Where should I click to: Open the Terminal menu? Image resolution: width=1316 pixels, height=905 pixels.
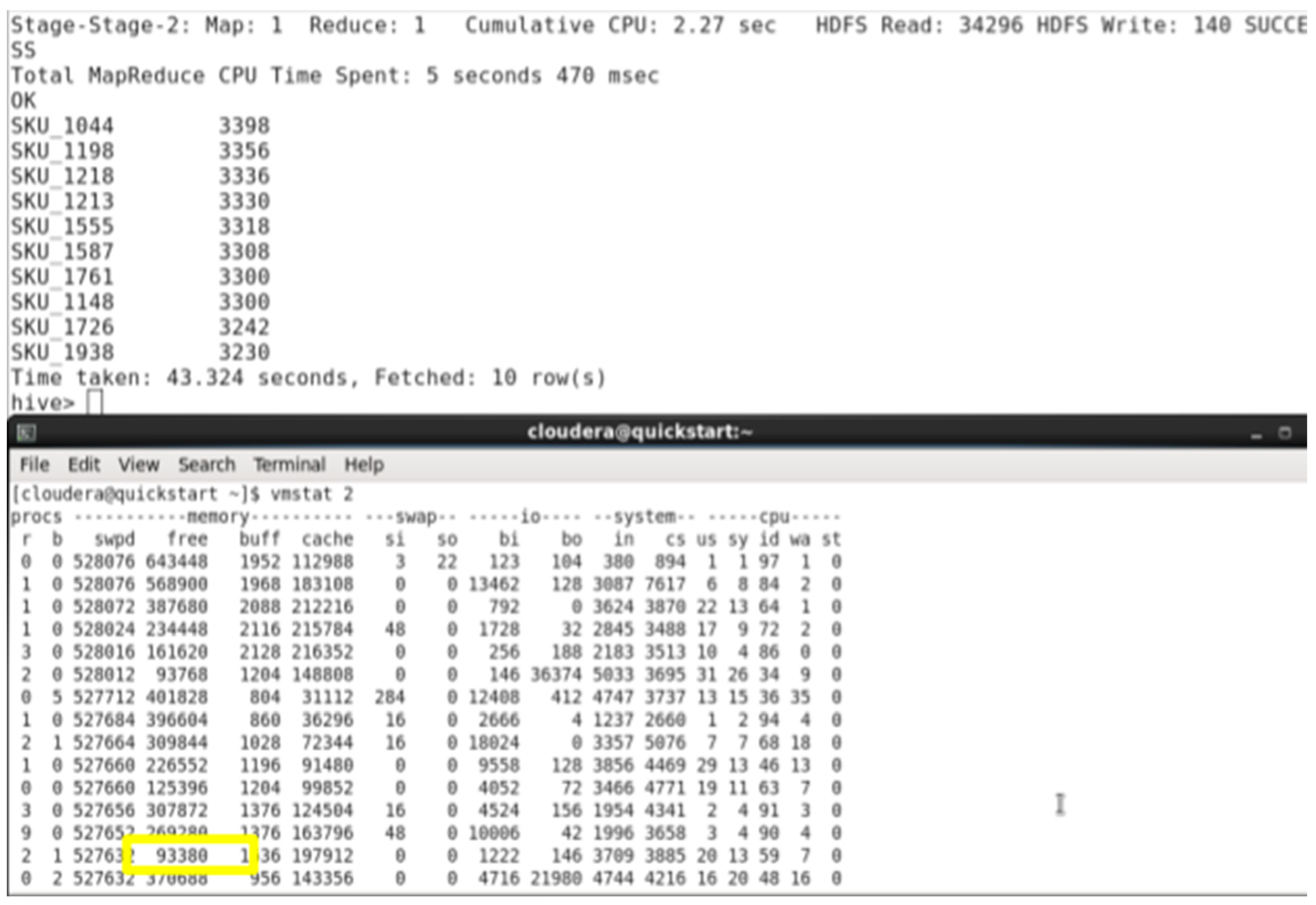289,465
